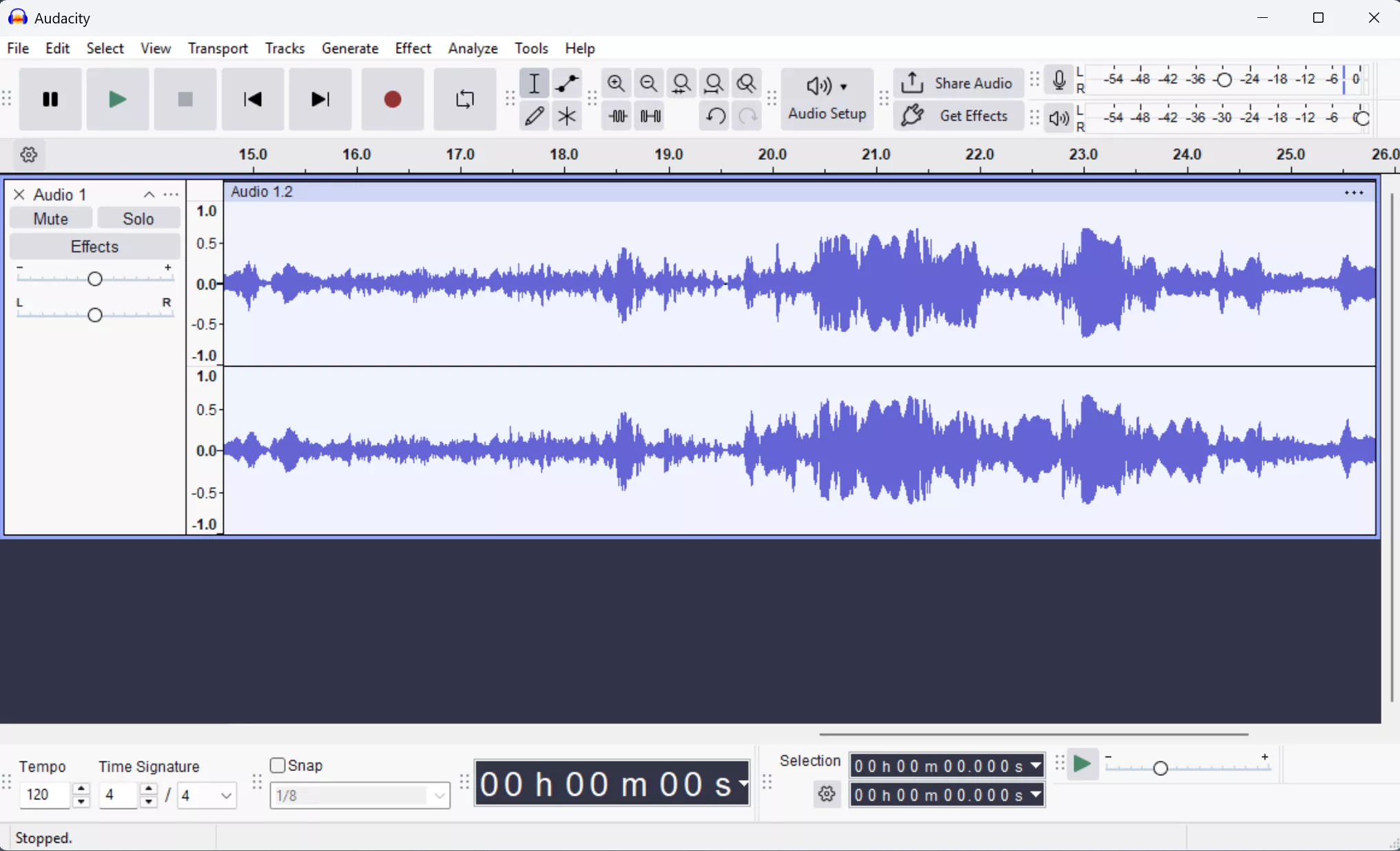Start recording with the red Record button
Image resolution: width=1400 pixels, height=851 pixels.
(x=393, y=99)
